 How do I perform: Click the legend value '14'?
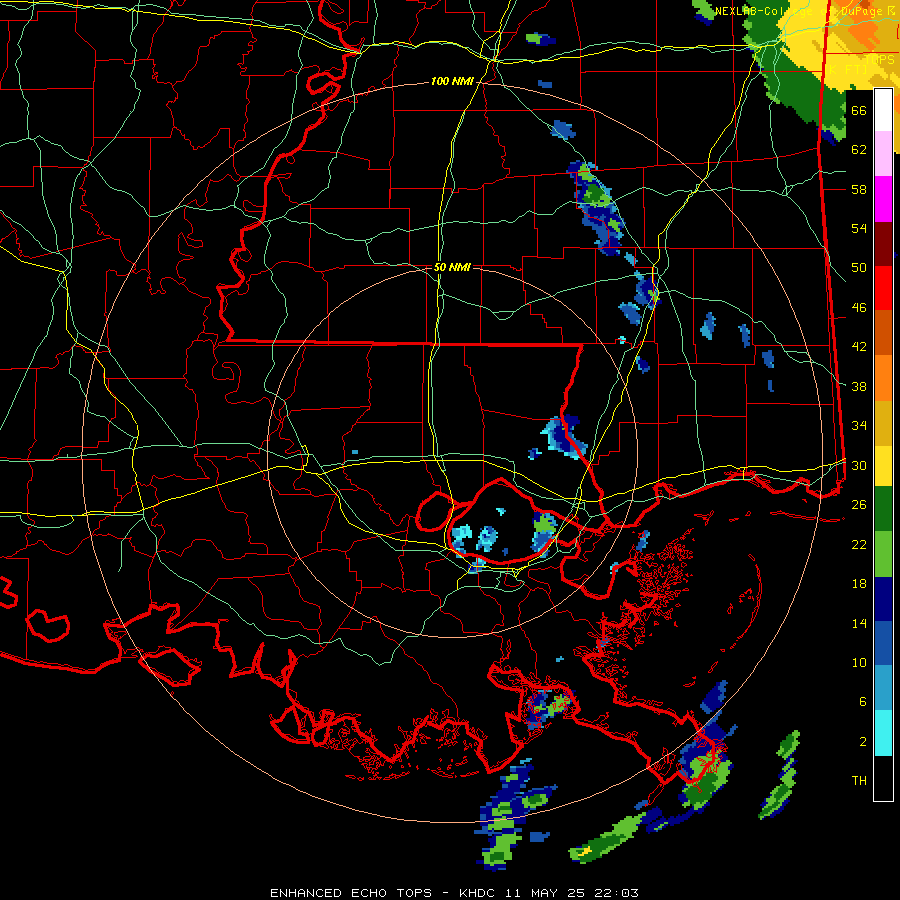coord(859,623)
